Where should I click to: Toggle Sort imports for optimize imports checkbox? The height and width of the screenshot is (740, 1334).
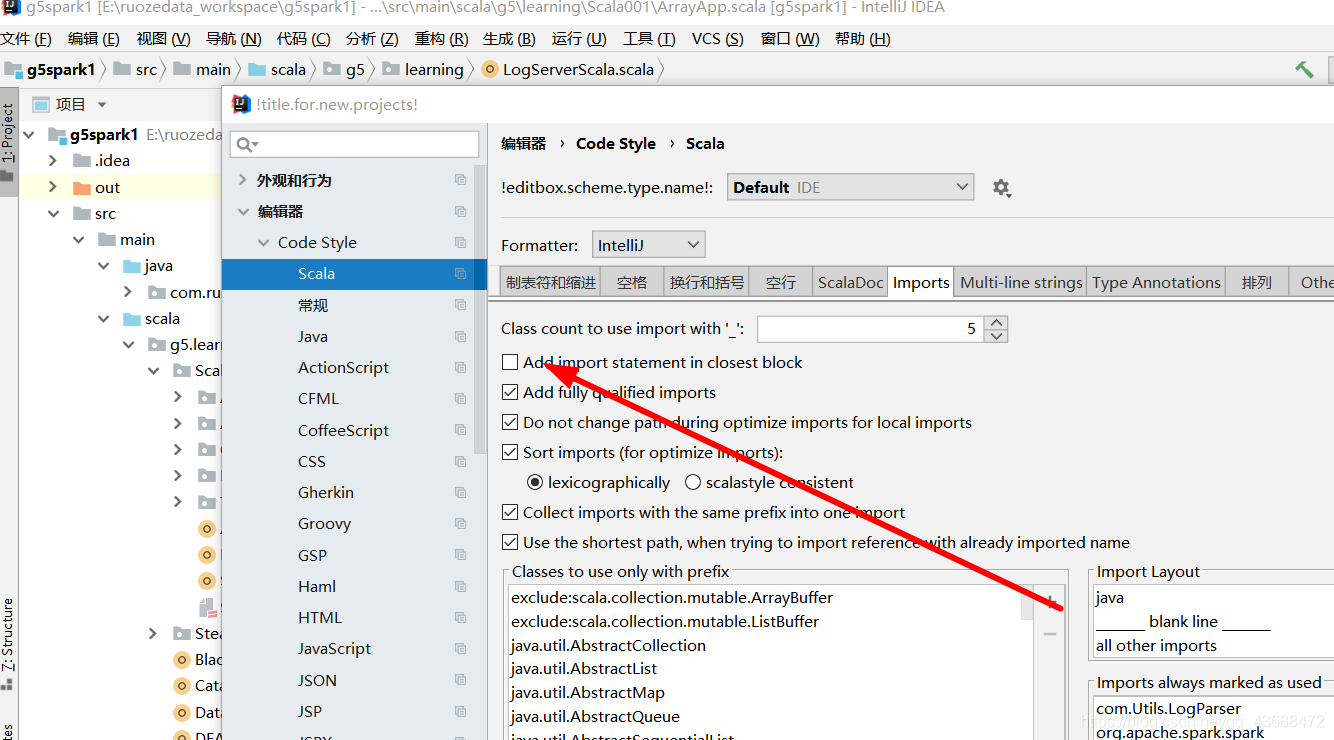[510, 452]
